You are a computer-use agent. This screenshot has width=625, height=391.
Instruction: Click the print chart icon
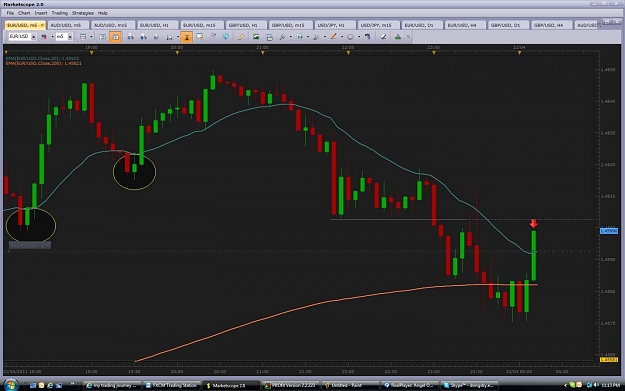click(x=269, y=37)
